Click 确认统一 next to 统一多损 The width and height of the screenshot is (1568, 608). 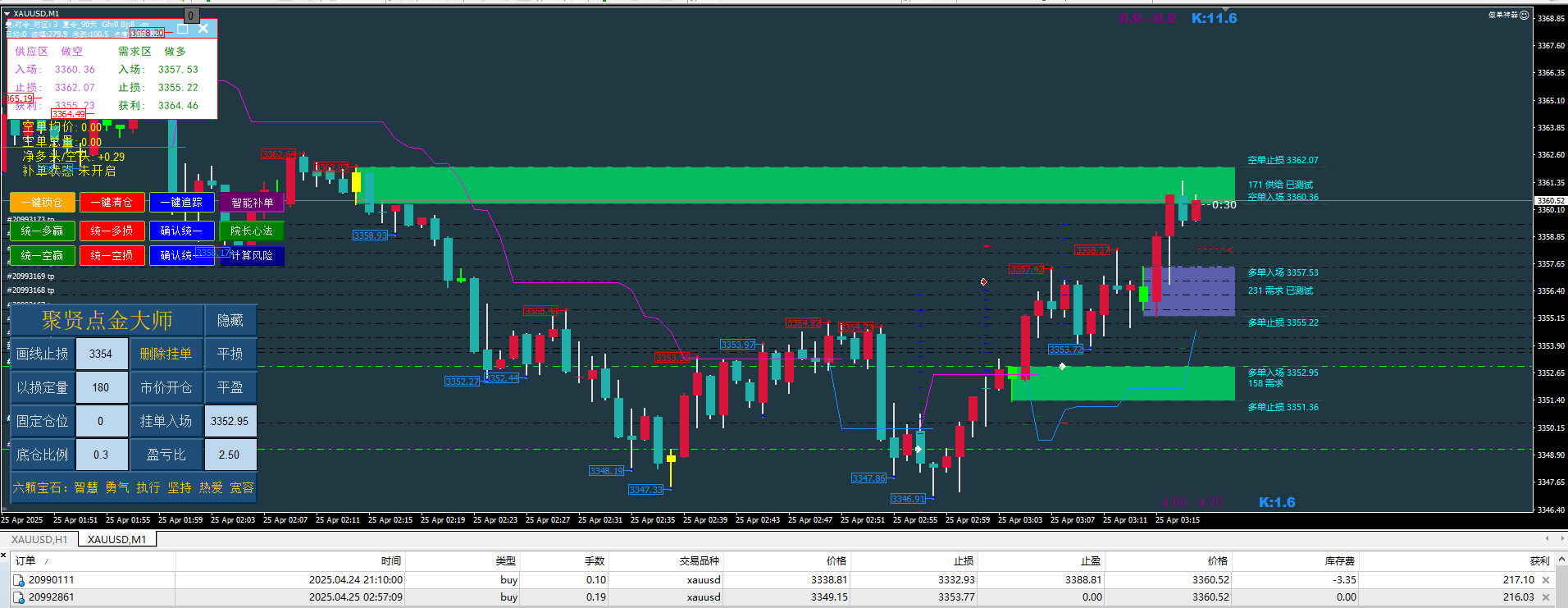[182, 231]
